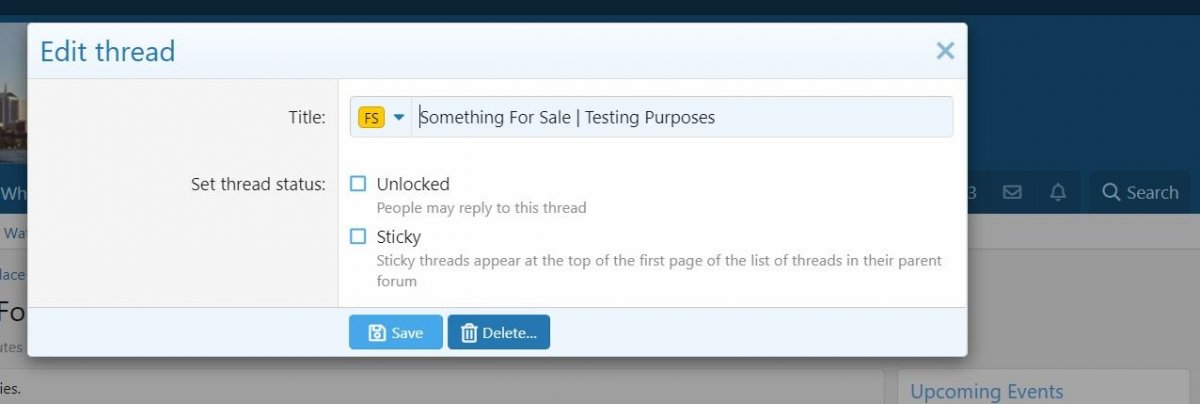
Task: Click the trash can icon
Action: pyautogui.click(x=469, y=333)
